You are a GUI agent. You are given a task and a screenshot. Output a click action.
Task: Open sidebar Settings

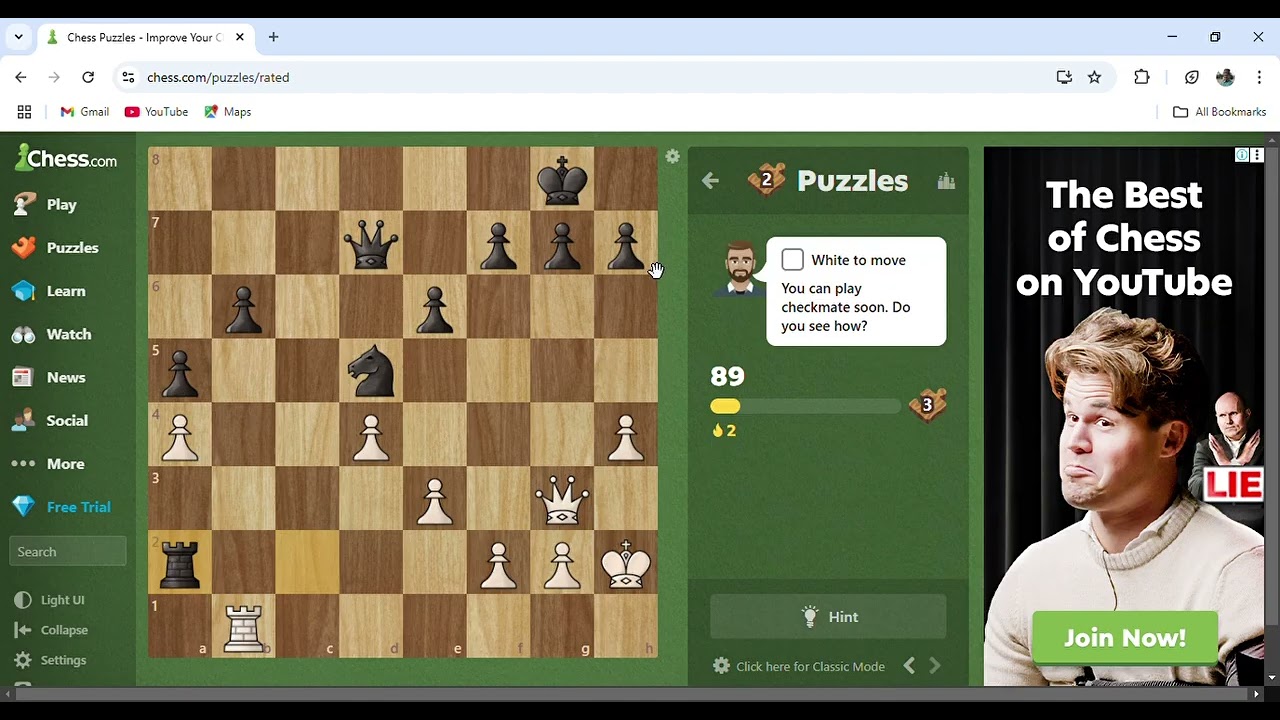(x=50, y=660)
